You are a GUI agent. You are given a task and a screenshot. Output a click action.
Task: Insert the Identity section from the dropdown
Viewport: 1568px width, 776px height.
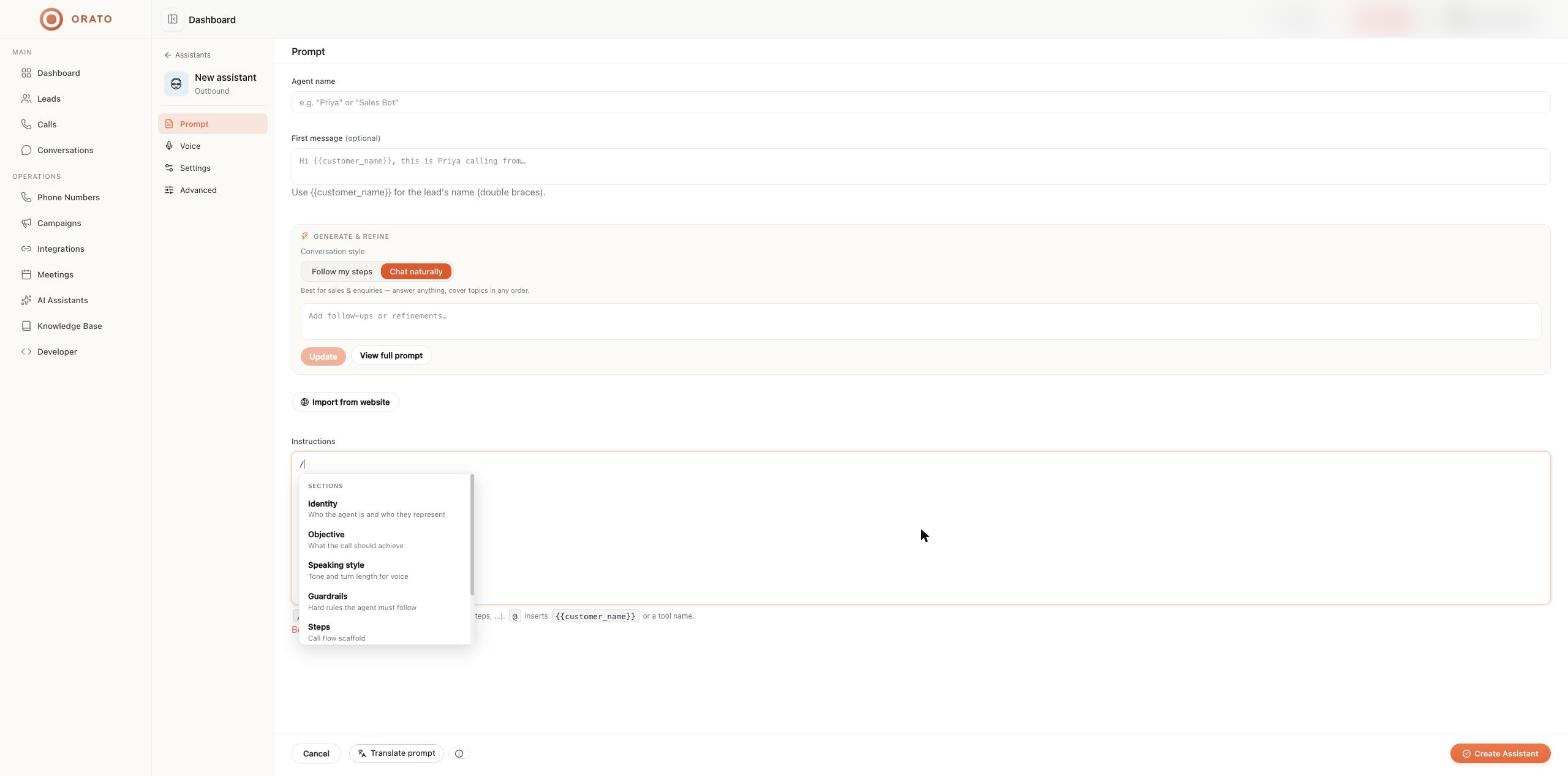click(x=385, y=509)
